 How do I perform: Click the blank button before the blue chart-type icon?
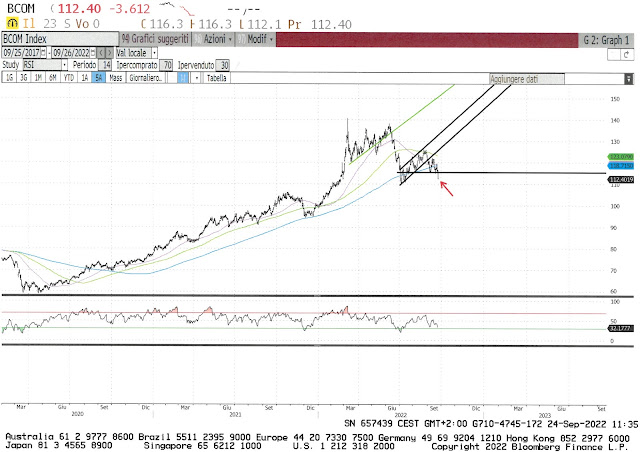pos(173,78)
